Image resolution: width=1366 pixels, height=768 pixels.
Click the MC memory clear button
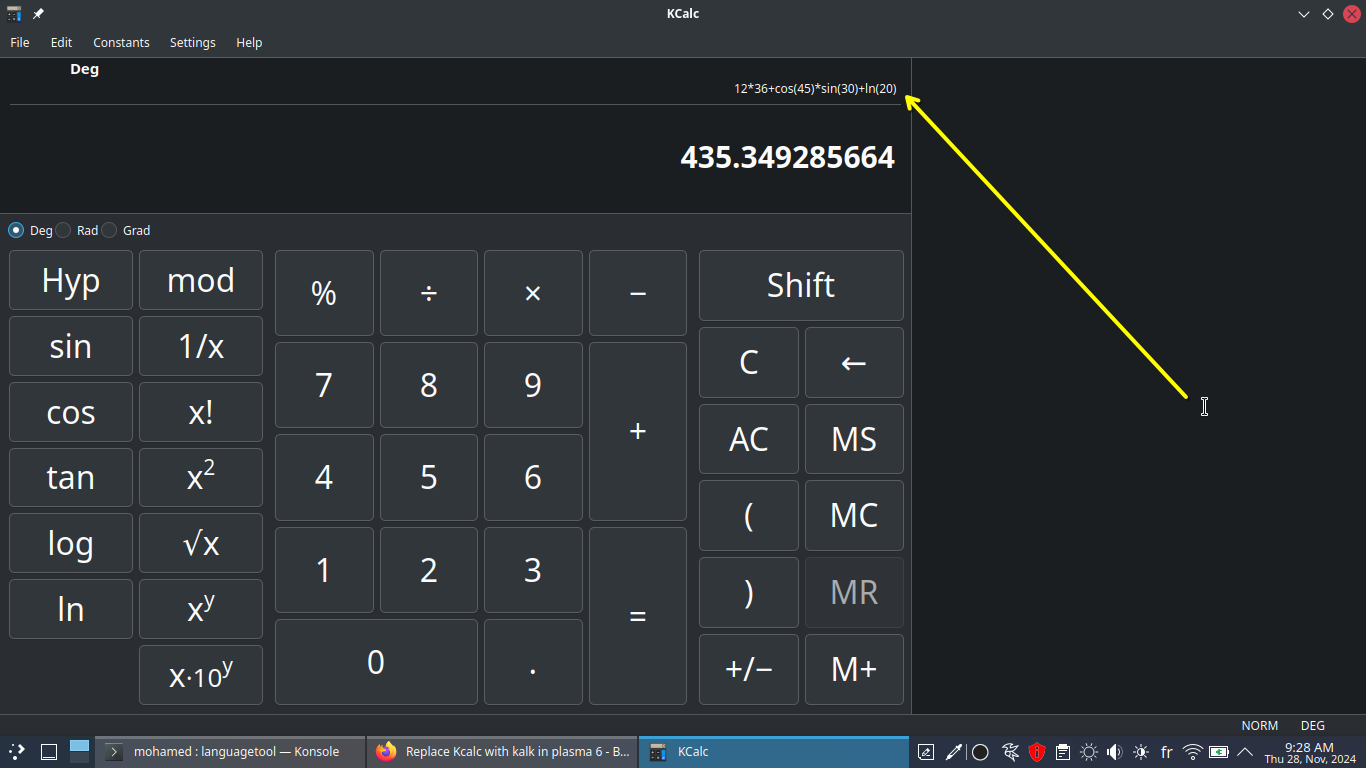click(x=854, y=515)
